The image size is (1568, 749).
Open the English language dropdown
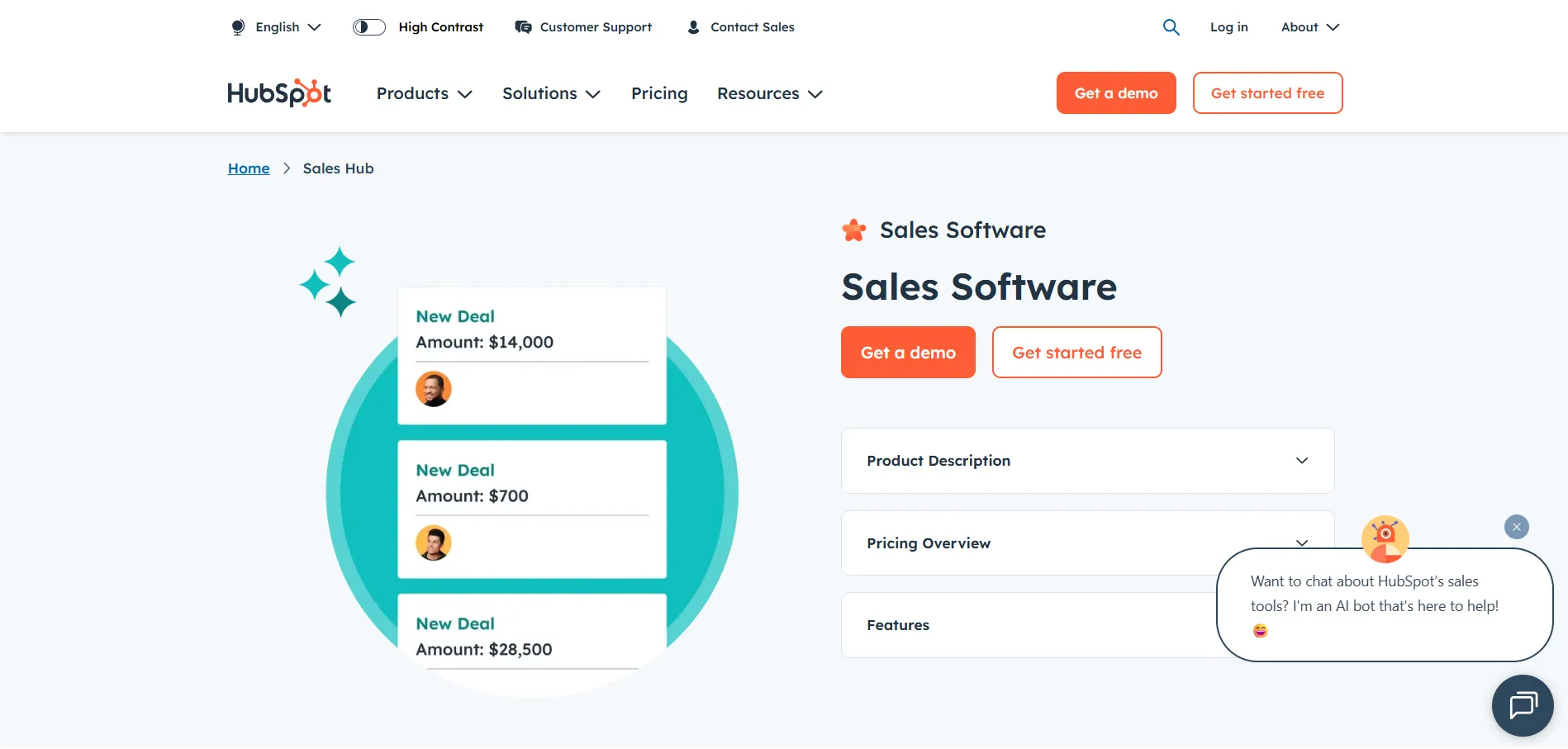pos(276,27)
